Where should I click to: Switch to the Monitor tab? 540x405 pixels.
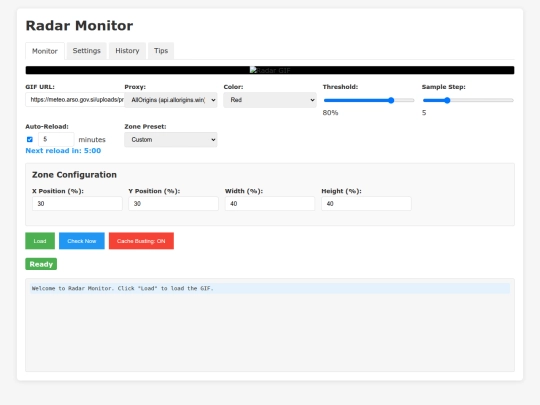(x=45, y=51)
